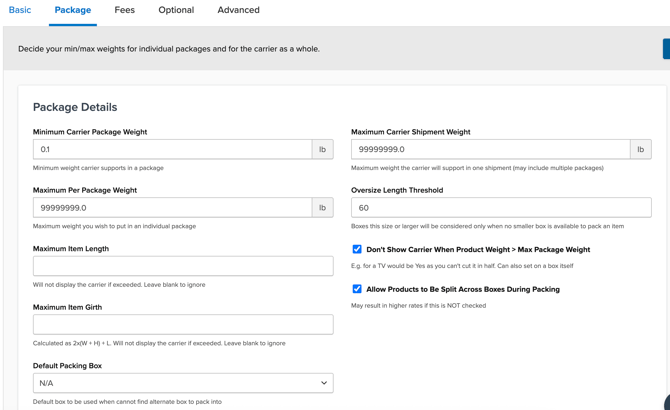Go to the Optional tab
Screen dimensions: 670x410
(x=176, y=10)
